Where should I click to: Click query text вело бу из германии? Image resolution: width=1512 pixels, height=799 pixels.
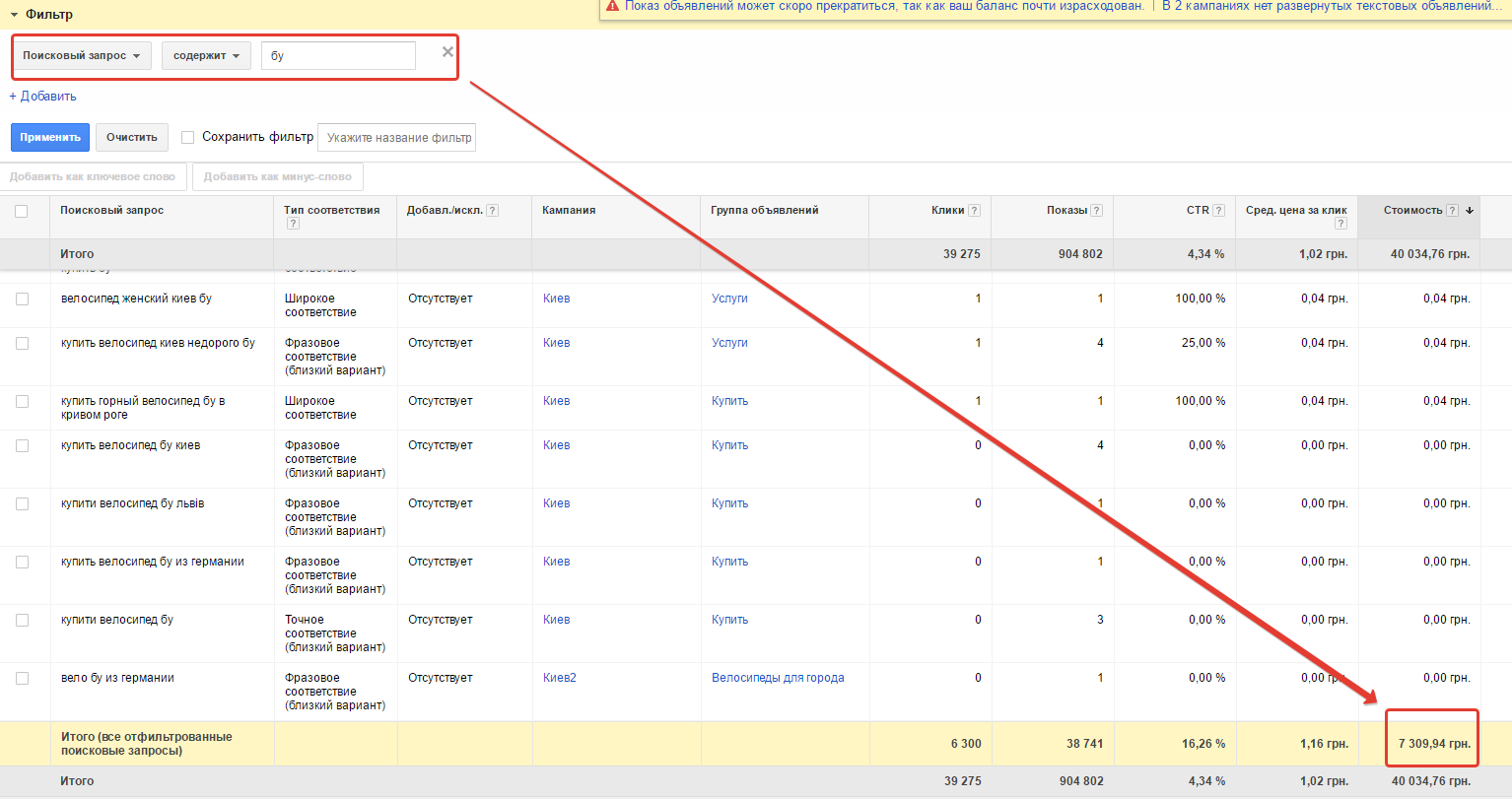(117, 678)
